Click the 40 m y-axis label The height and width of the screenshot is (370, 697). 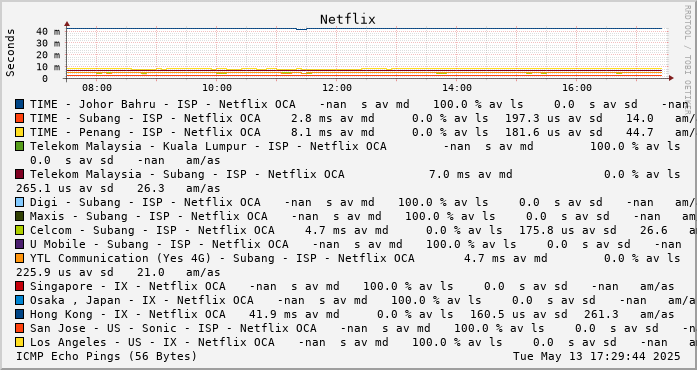50,32
